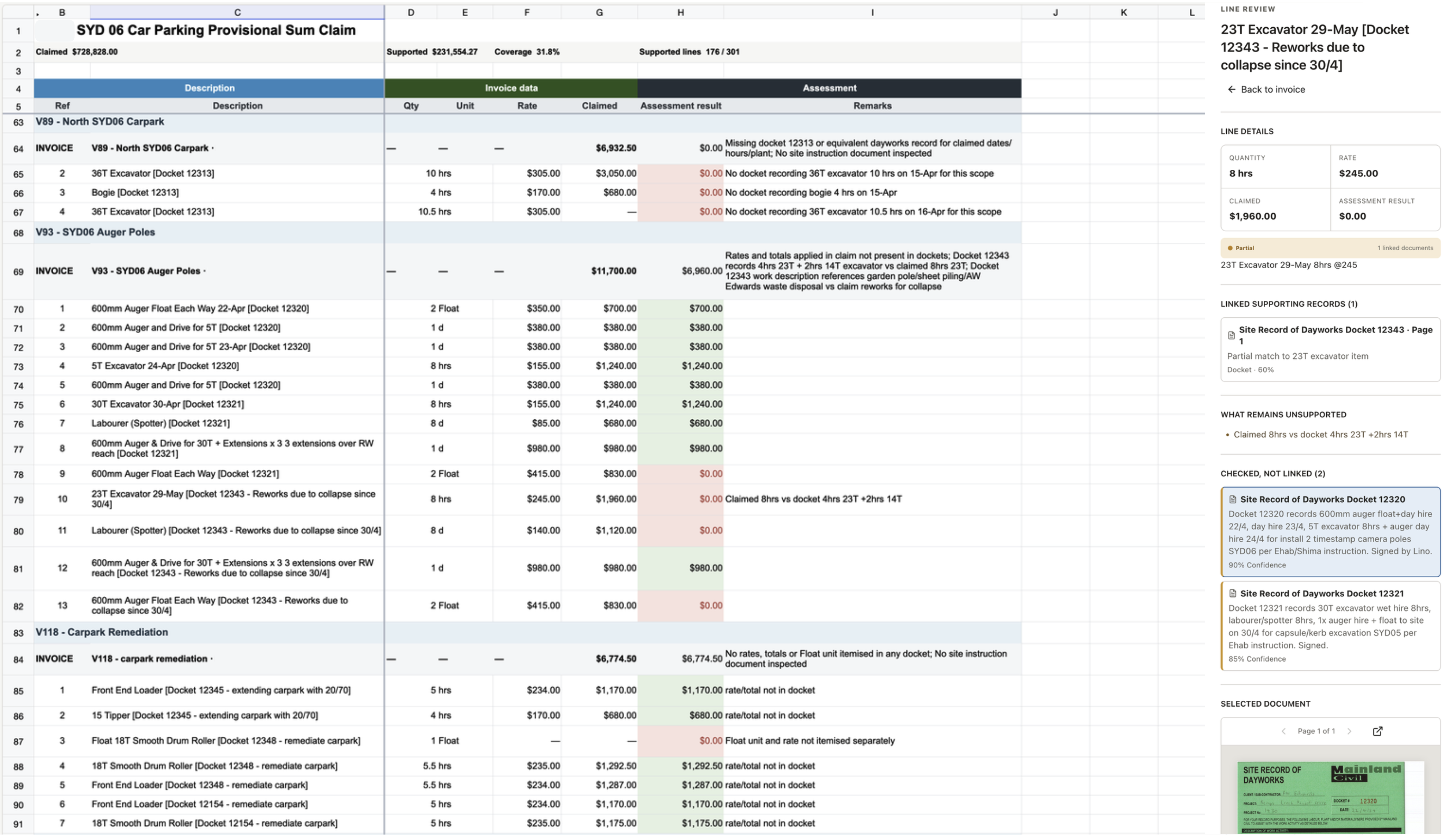This screenshot has width=1456, height=838.
Task: Click the green dayworks docket preview thumbnail
Action: (1321, 797)
